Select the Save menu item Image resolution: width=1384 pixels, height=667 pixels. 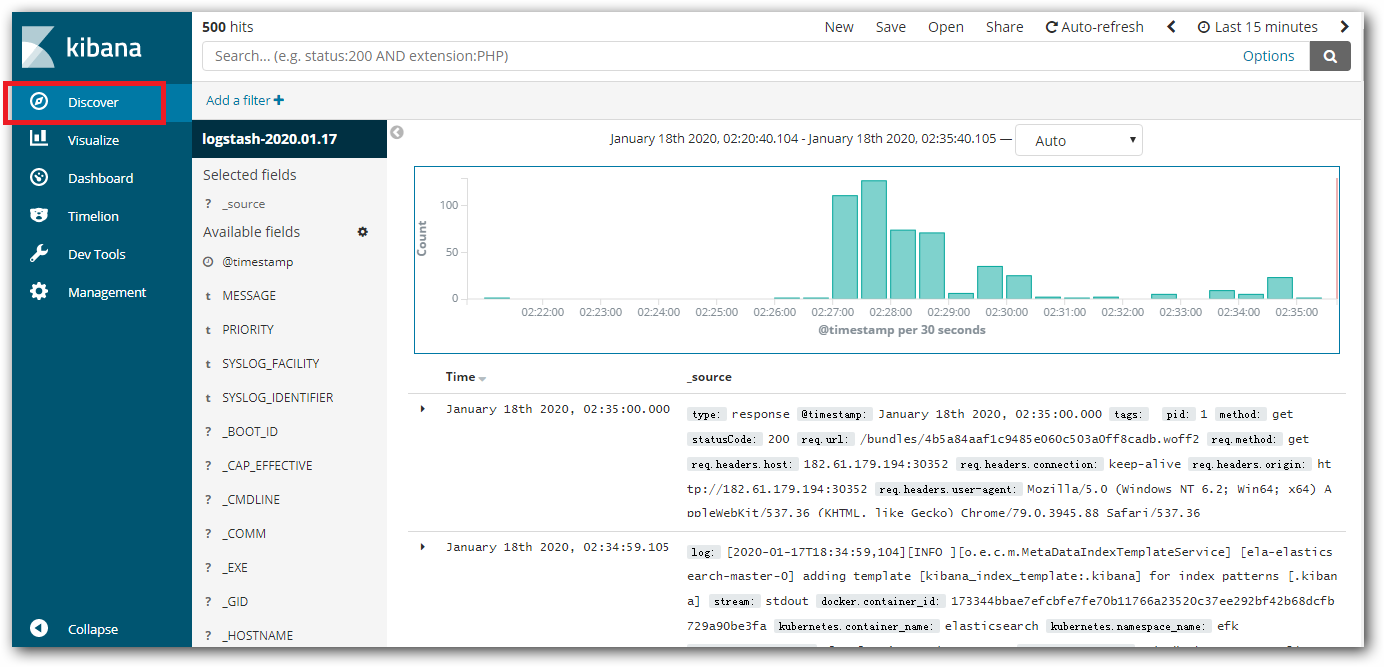coord(891,27)
